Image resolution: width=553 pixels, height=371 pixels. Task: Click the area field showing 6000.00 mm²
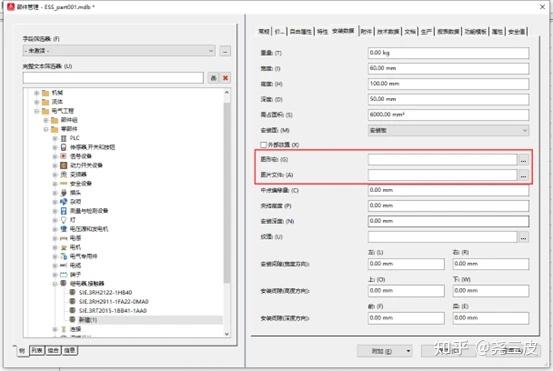tap(448, 115)
